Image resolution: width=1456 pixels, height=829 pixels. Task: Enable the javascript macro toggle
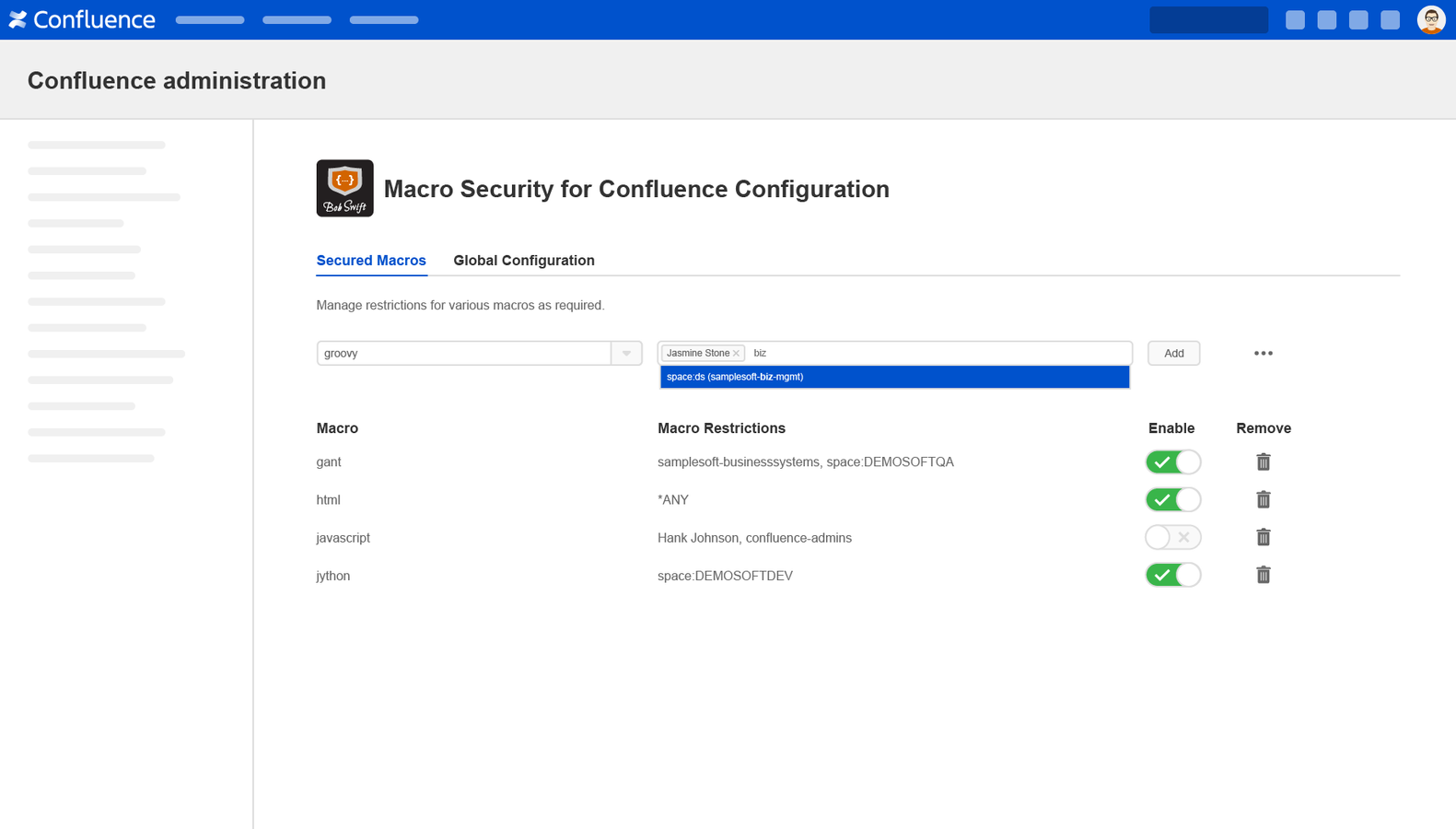pos(1172,537)
